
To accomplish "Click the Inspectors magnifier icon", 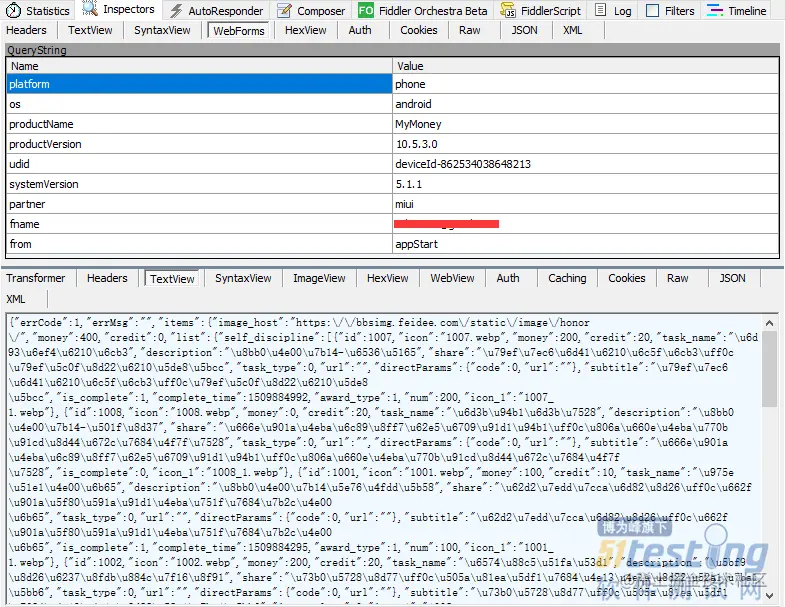I will click(x=90, y=9).
